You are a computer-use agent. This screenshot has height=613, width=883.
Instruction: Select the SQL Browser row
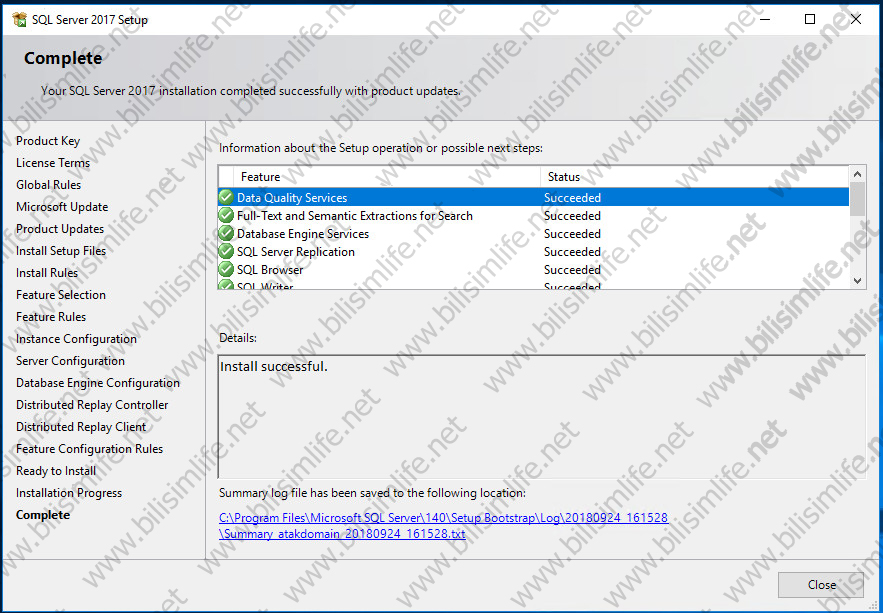click(x=533, y=270)
